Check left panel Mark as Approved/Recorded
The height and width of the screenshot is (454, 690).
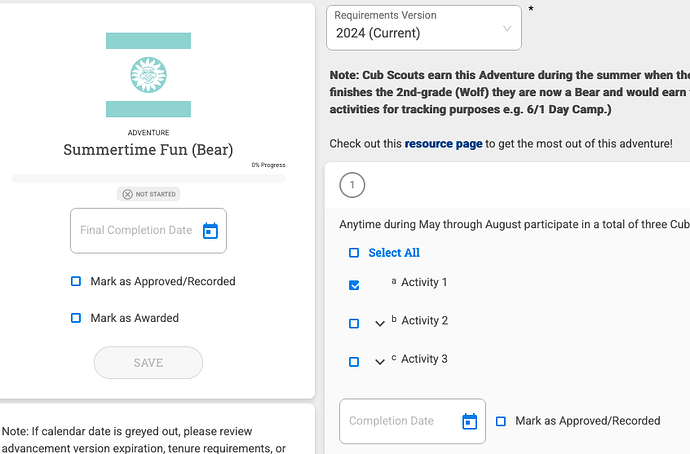pos(76,282)
